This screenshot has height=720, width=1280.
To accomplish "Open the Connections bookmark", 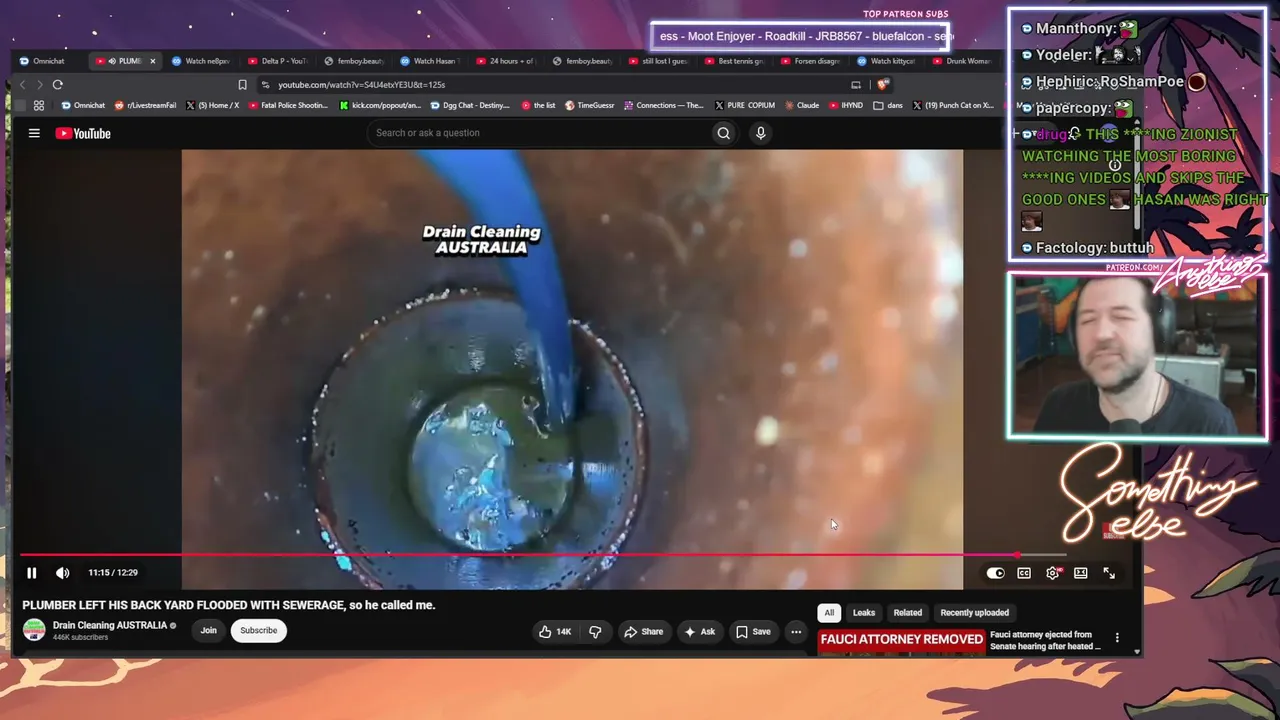I will point(664,105).
